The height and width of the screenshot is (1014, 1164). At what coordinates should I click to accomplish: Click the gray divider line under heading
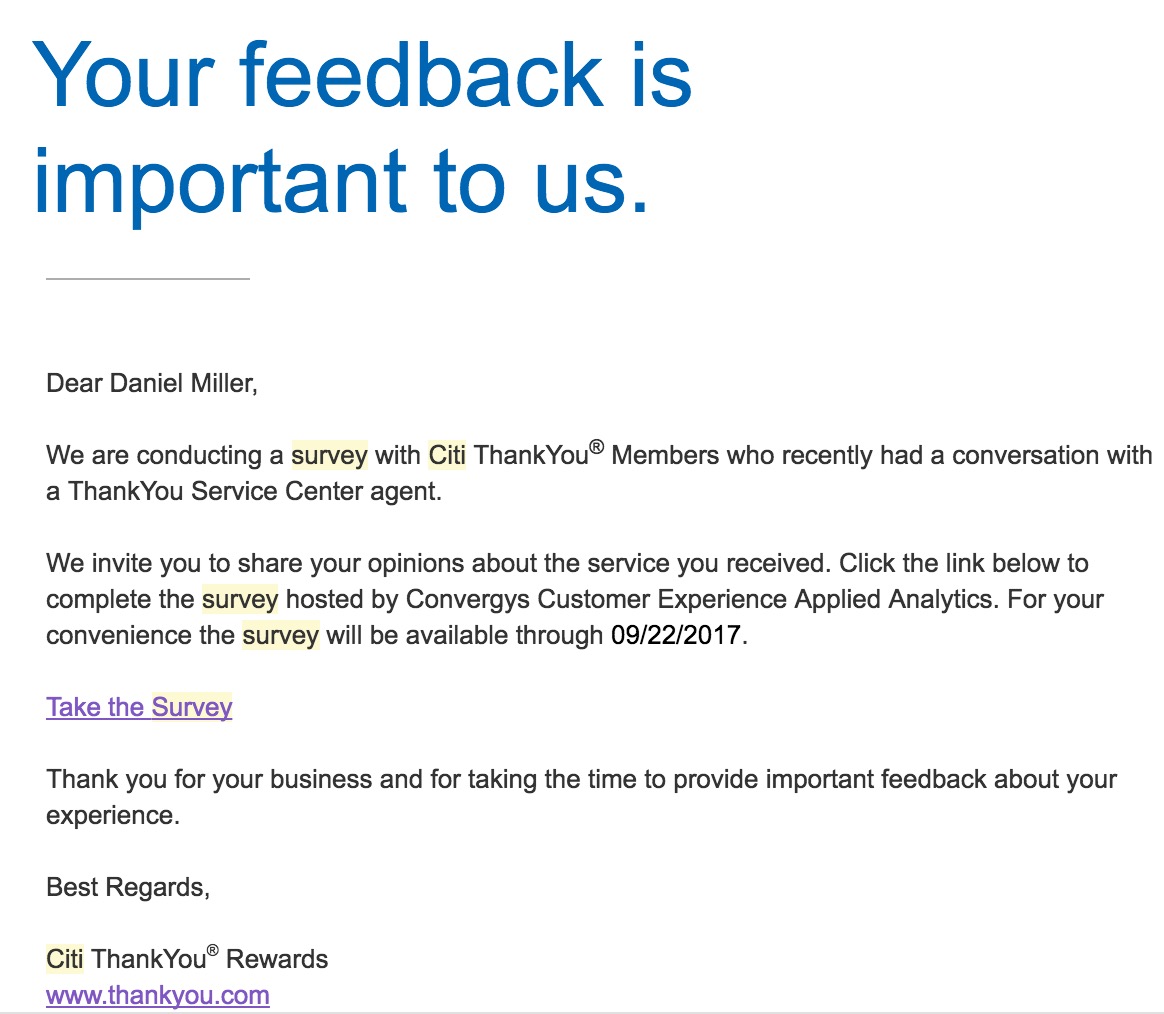click(x=147, y=279)
